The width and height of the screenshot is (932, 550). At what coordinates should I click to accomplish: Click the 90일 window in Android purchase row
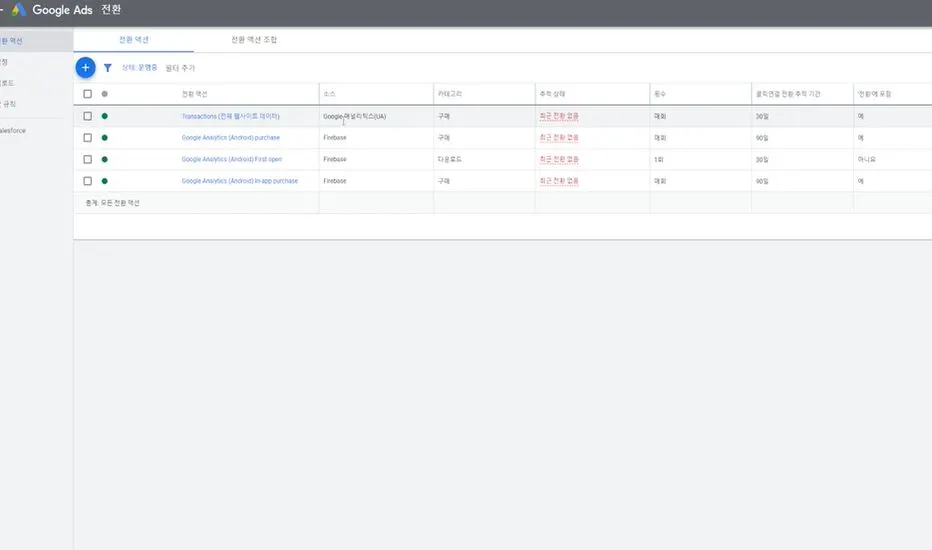(762, 138)
